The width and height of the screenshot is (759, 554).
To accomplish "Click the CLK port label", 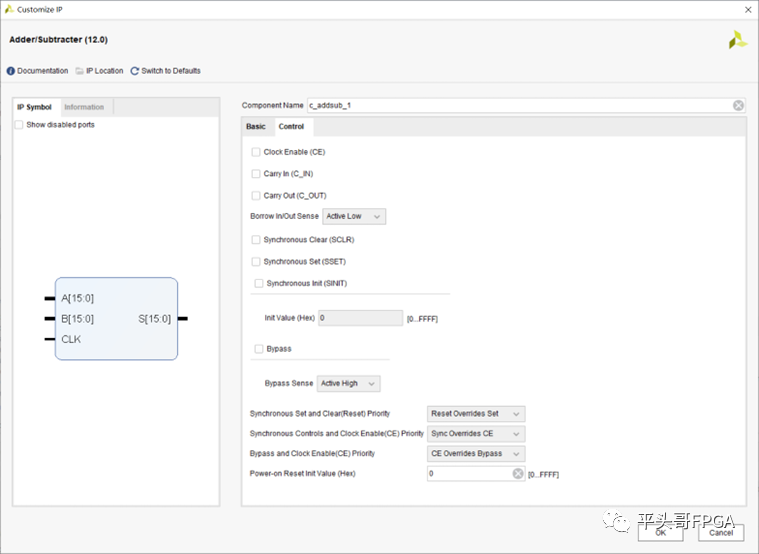I will tap(71, 339).
